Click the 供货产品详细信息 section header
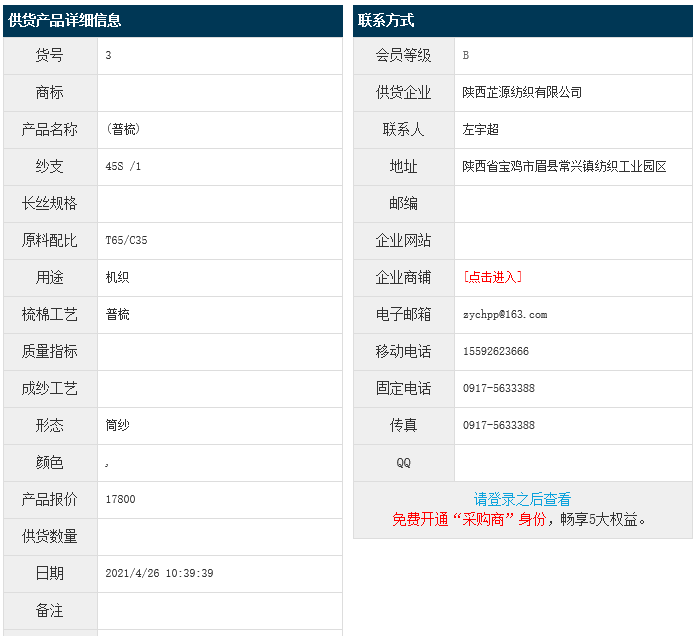The image size is (698, 636). [x=65, y=20]
